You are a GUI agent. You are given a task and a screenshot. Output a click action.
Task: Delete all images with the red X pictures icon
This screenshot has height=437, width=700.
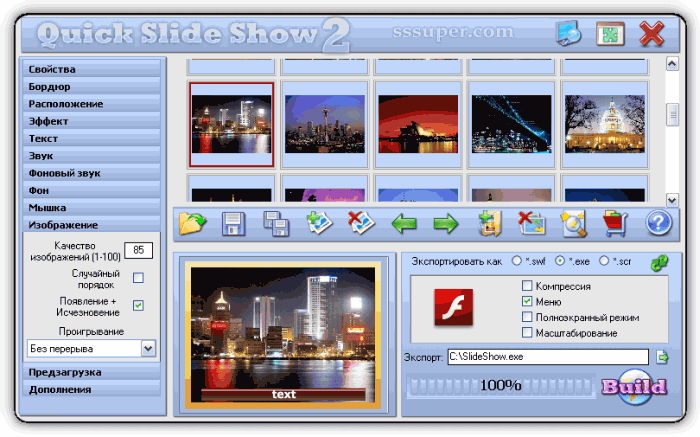pyautogui.click(x=531, y=223)
